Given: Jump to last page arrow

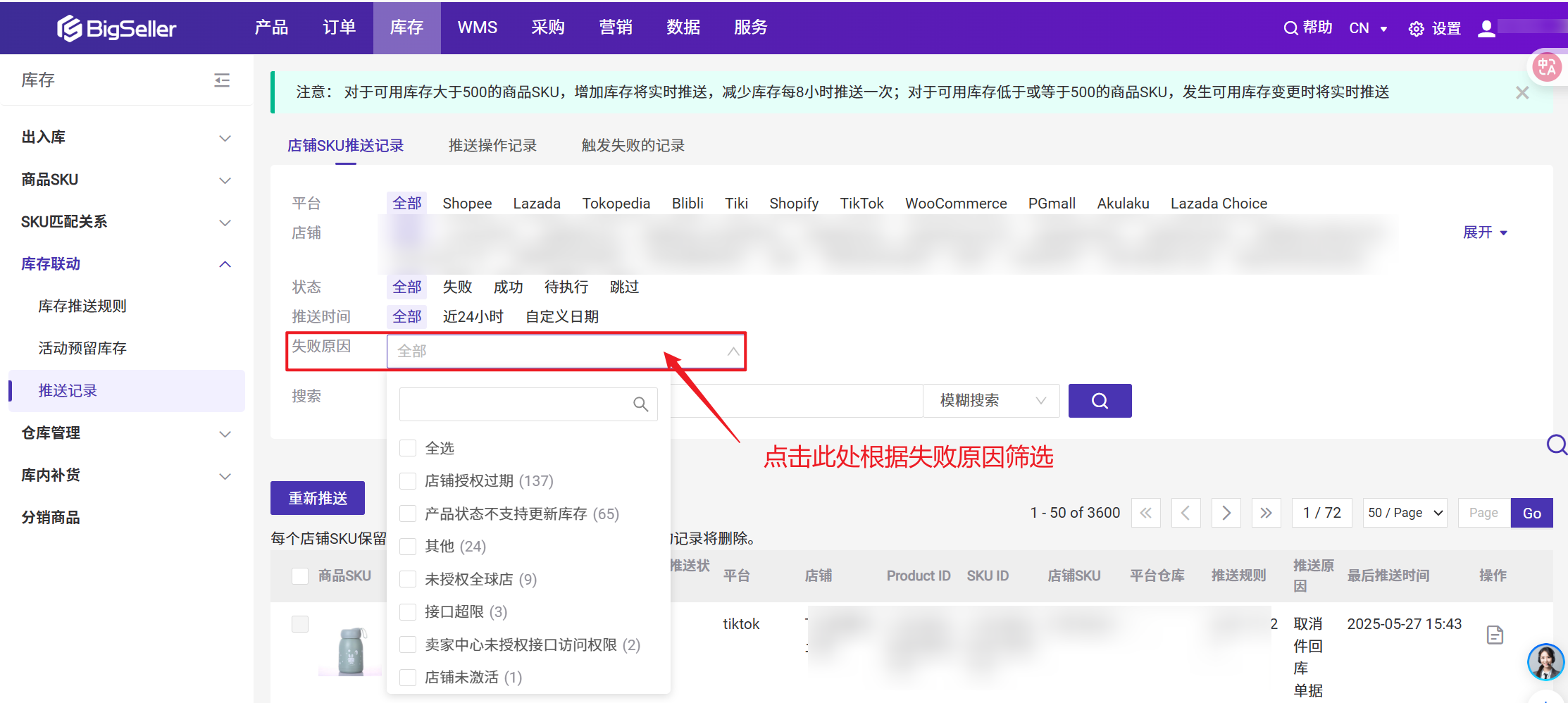Looking at the screenshot, I should point(1267,513).
